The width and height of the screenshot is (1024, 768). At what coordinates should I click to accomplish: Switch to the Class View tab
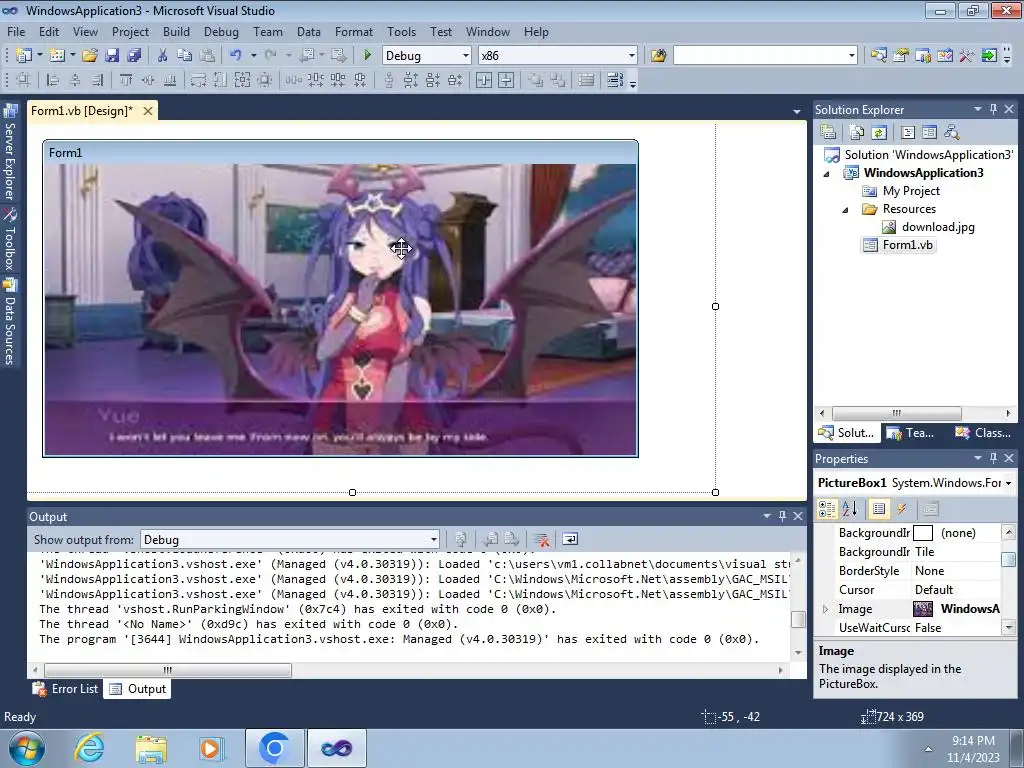[x=984, y=432]
